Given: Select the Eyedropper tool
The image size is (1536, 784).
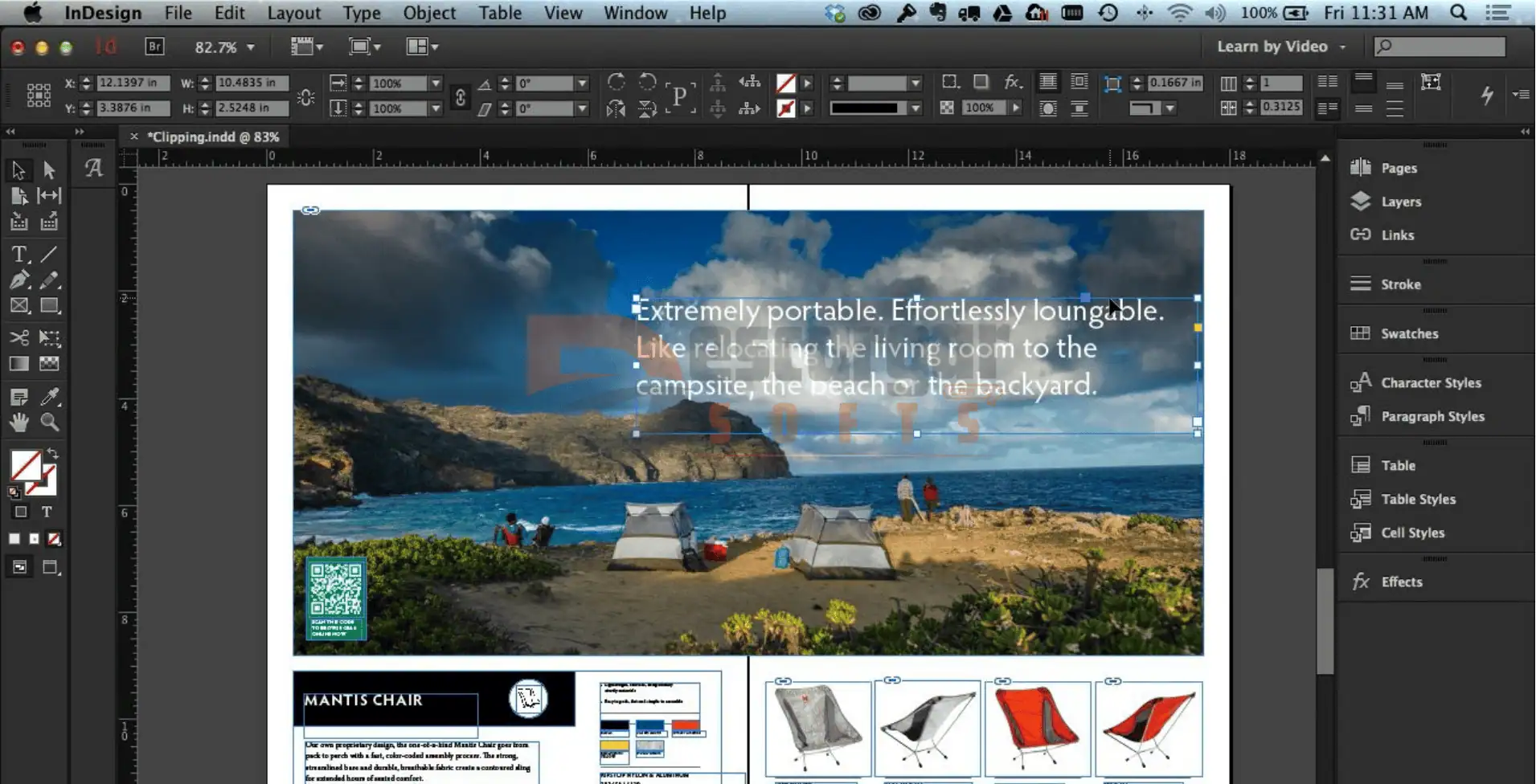Looking at the screenshot, I should (x=49, y=396).
